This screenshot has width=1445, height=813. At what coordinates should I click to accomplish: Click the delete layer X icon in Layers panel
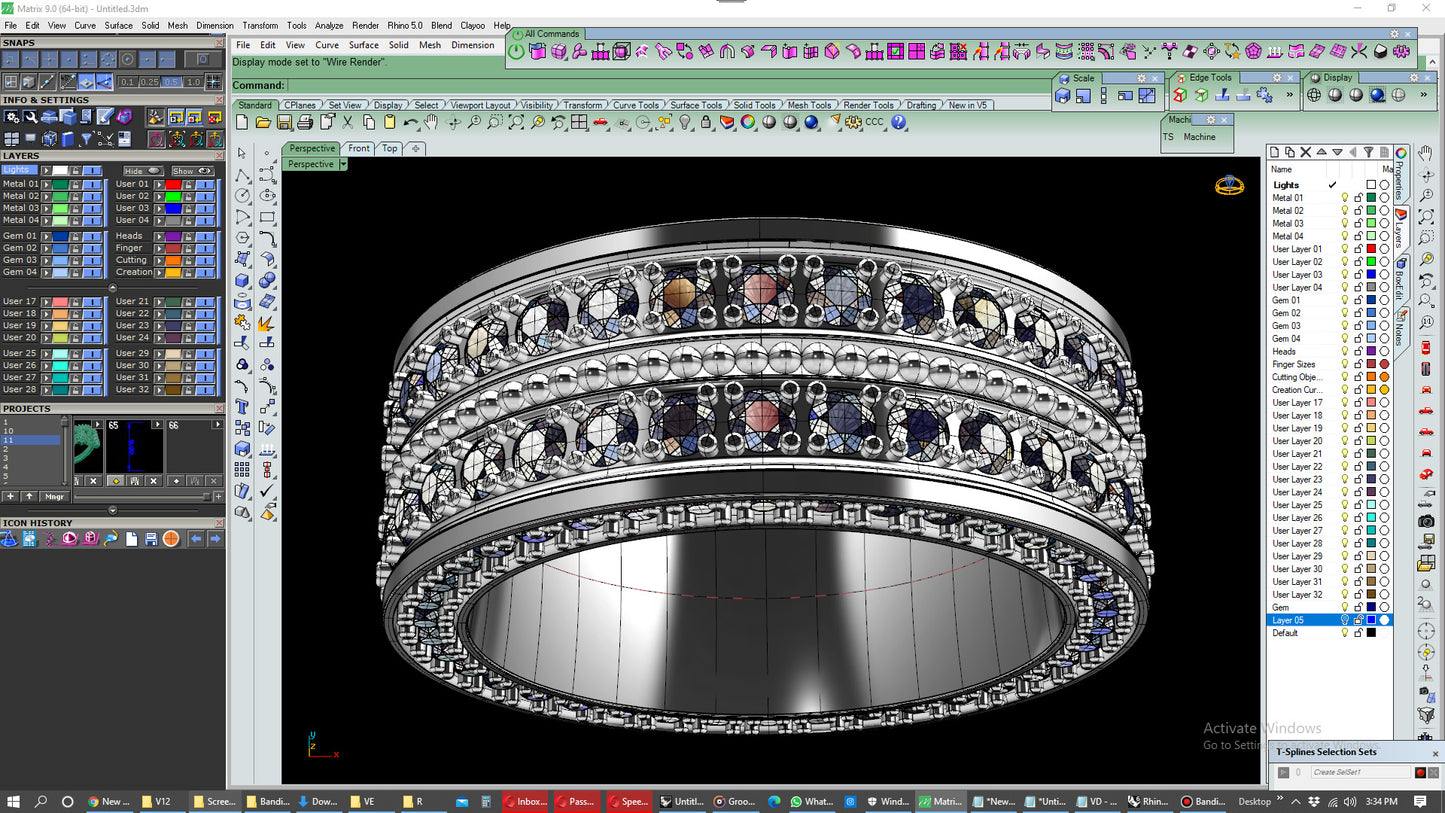pos(1305,152)
